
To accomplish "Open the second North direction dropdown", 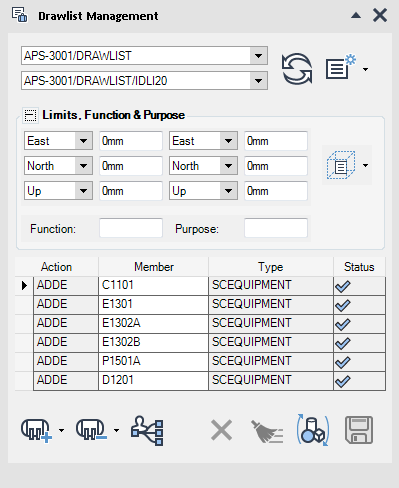I will pyautogui.click(x=229, y=166).
